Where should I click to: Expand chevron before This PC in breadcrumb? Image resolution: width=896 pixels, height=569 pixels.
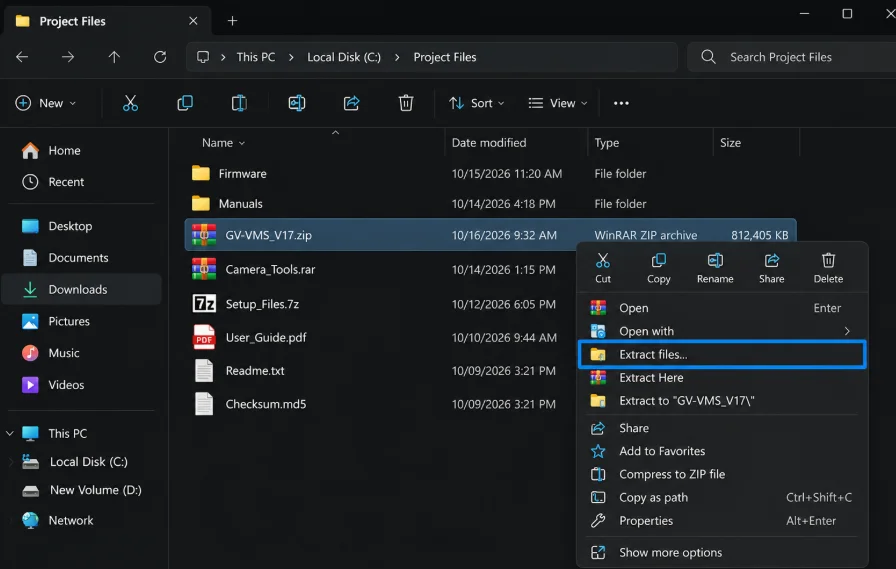click(x=223, y=57)
